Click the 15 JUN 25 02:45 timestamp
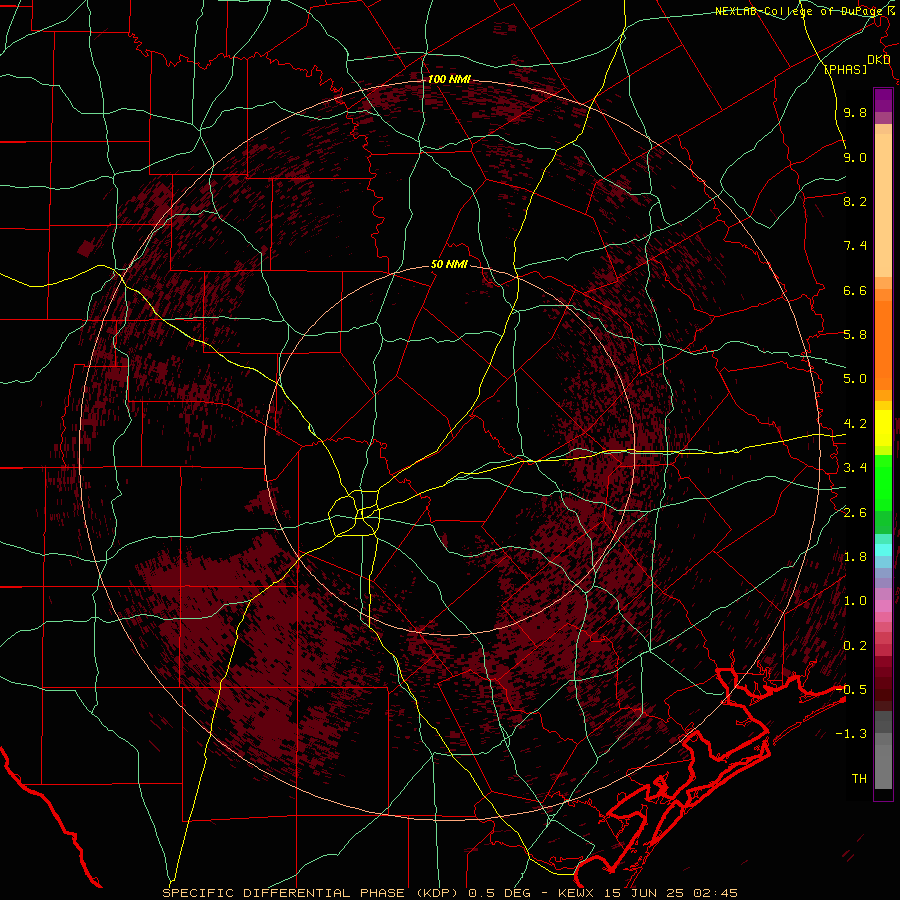 (669, 893)
